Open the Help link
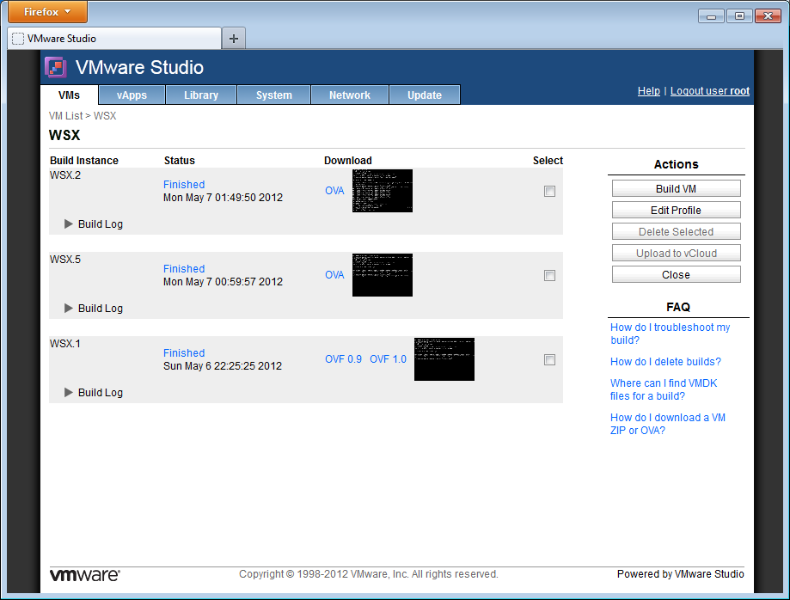Image resolution: width=790 pixels, height=600 pixels. tap(648, 91)
